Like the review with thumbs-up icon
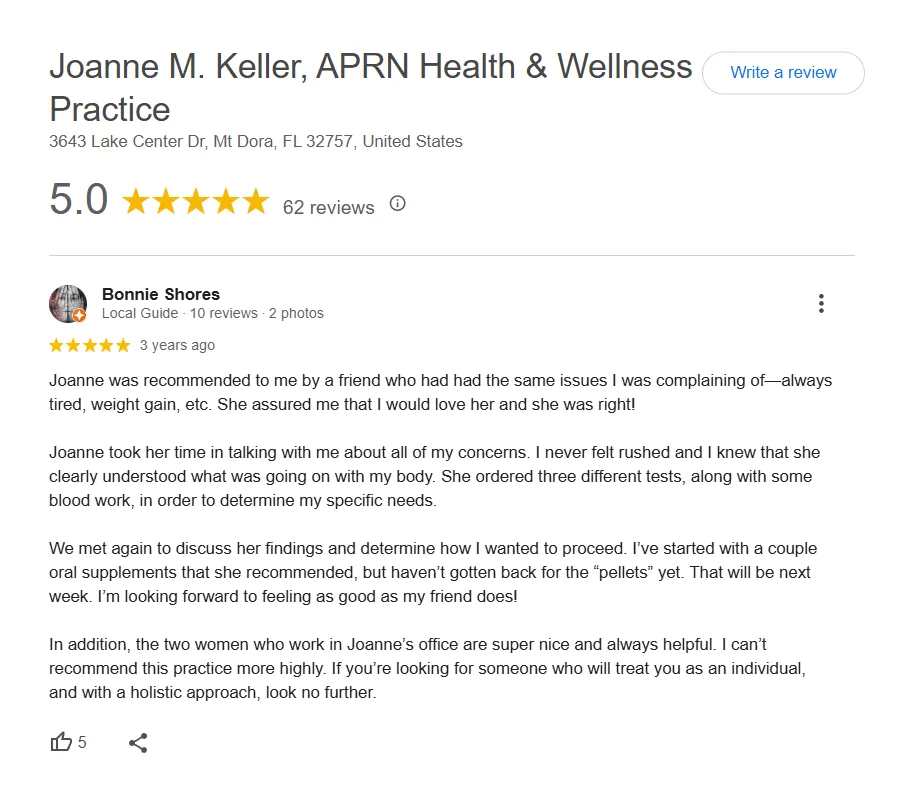915x786 pixels. click(x=61, y=742)
